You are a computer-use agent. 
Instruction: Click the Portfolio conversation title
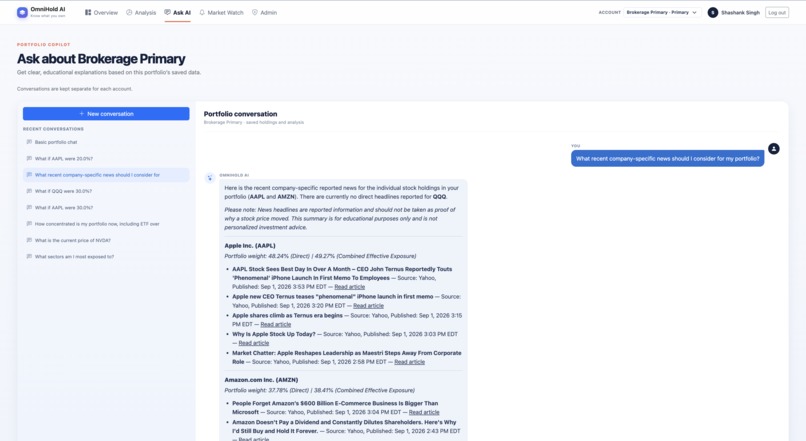[x=240, y=114]
